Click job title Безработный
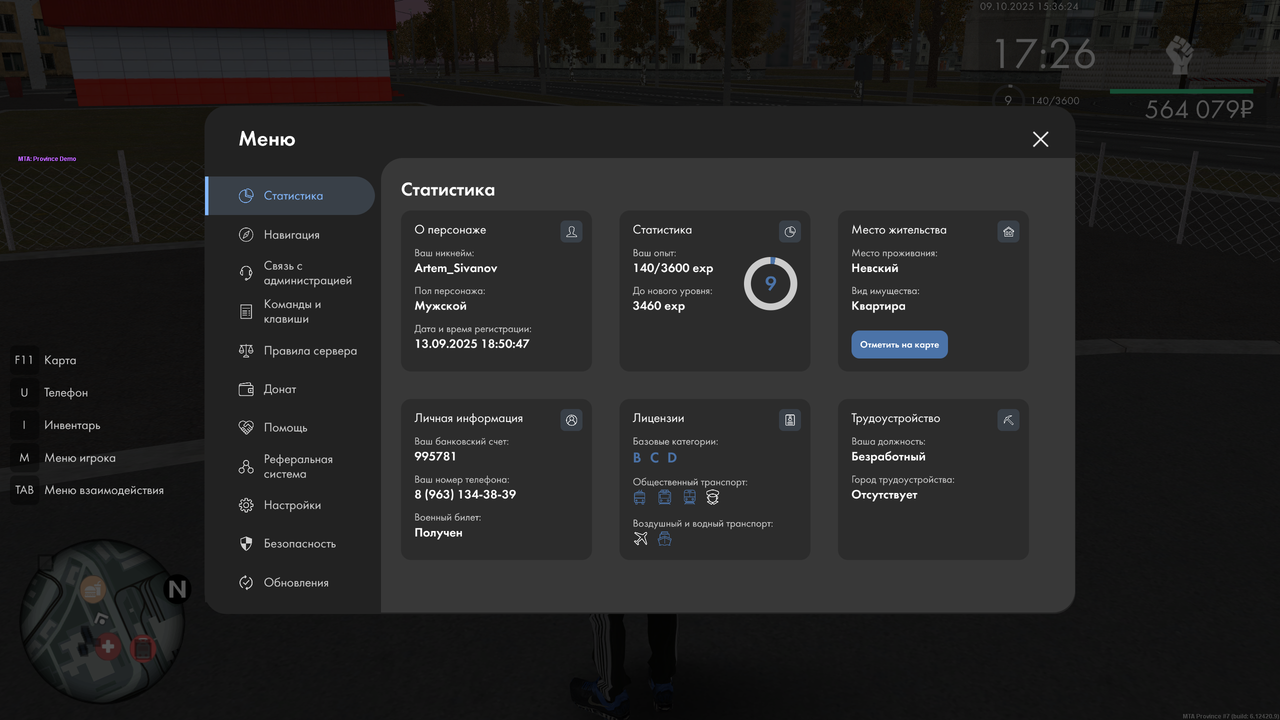 [889, 457]
